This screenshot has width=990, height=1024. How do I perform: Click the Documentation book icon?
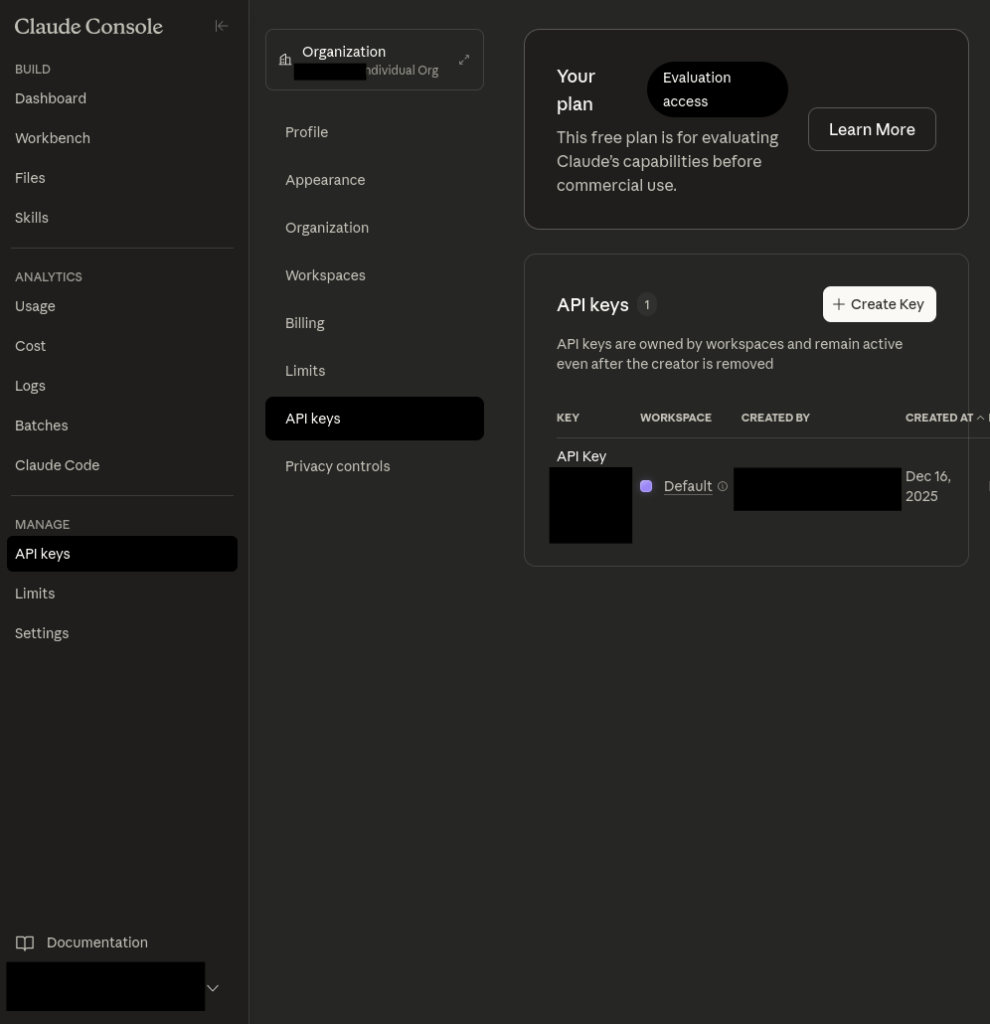25,943
